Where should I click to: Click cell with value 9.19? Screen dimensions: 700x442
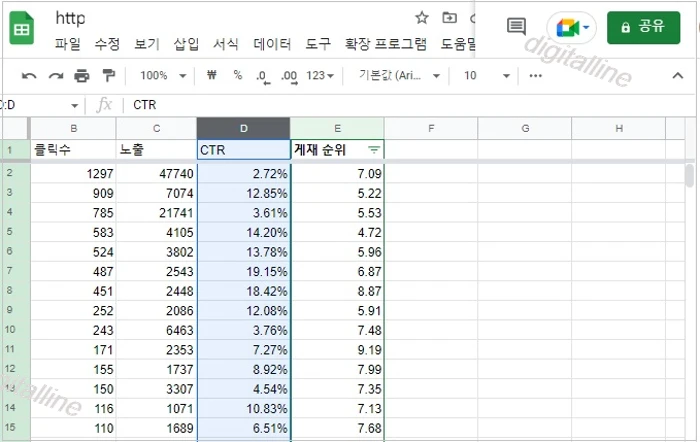337,350
